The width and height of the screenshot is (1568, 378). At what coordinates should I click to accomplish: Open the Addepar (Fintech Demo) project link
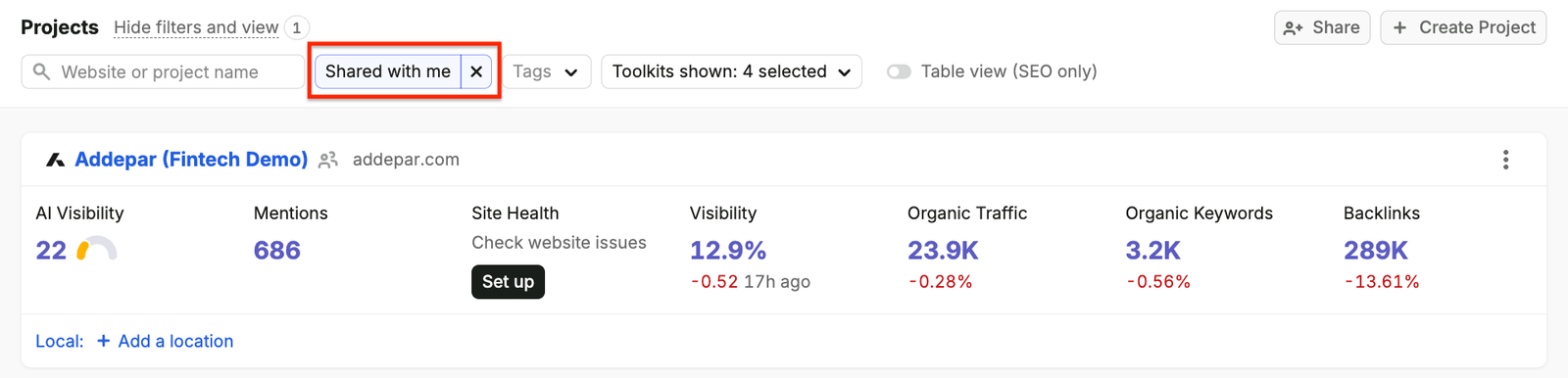pos(191,160)
